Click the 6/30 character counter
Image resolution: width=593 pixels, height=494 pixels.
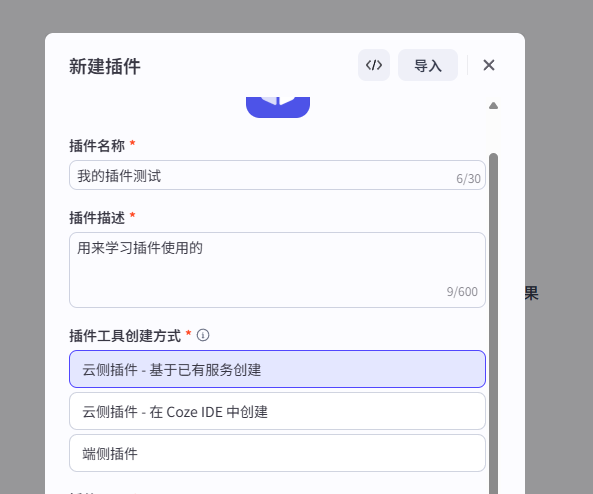468,179
